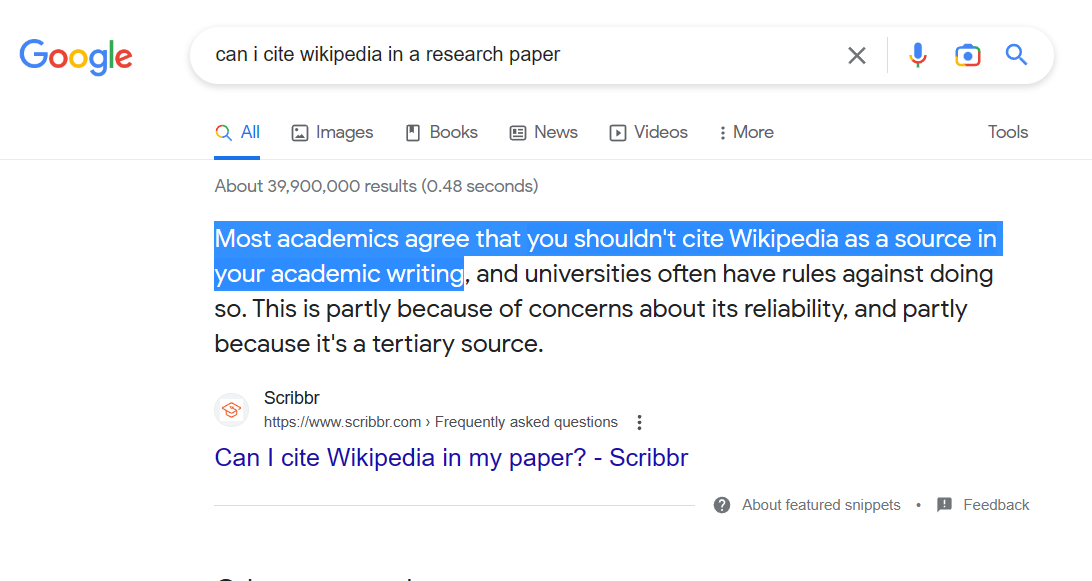Submit search with magnifying glass icon
Screen dimensions: 1092x581
[x=1016, y=54]
